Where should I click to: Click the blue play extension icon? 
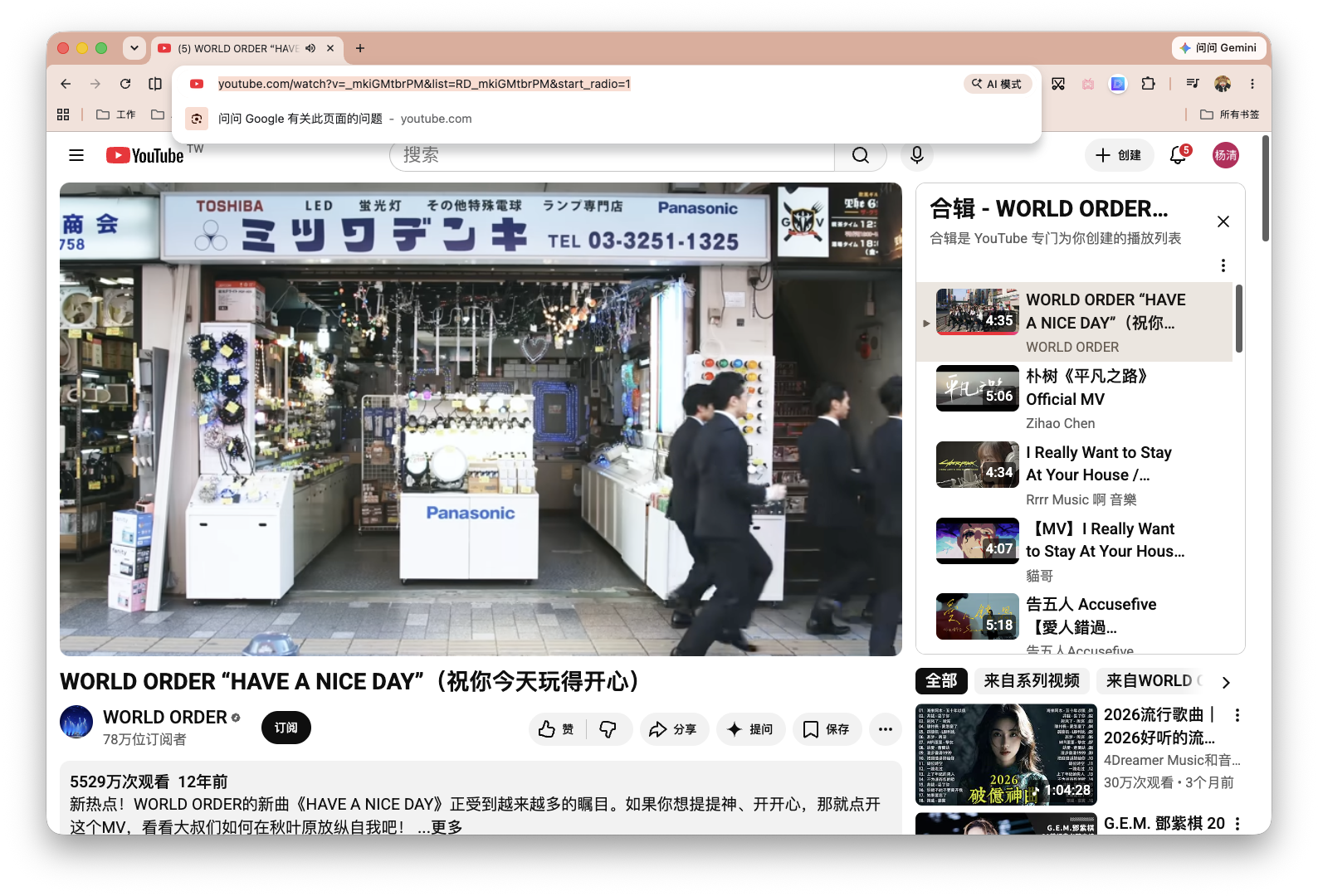(x=1118, y=84)
